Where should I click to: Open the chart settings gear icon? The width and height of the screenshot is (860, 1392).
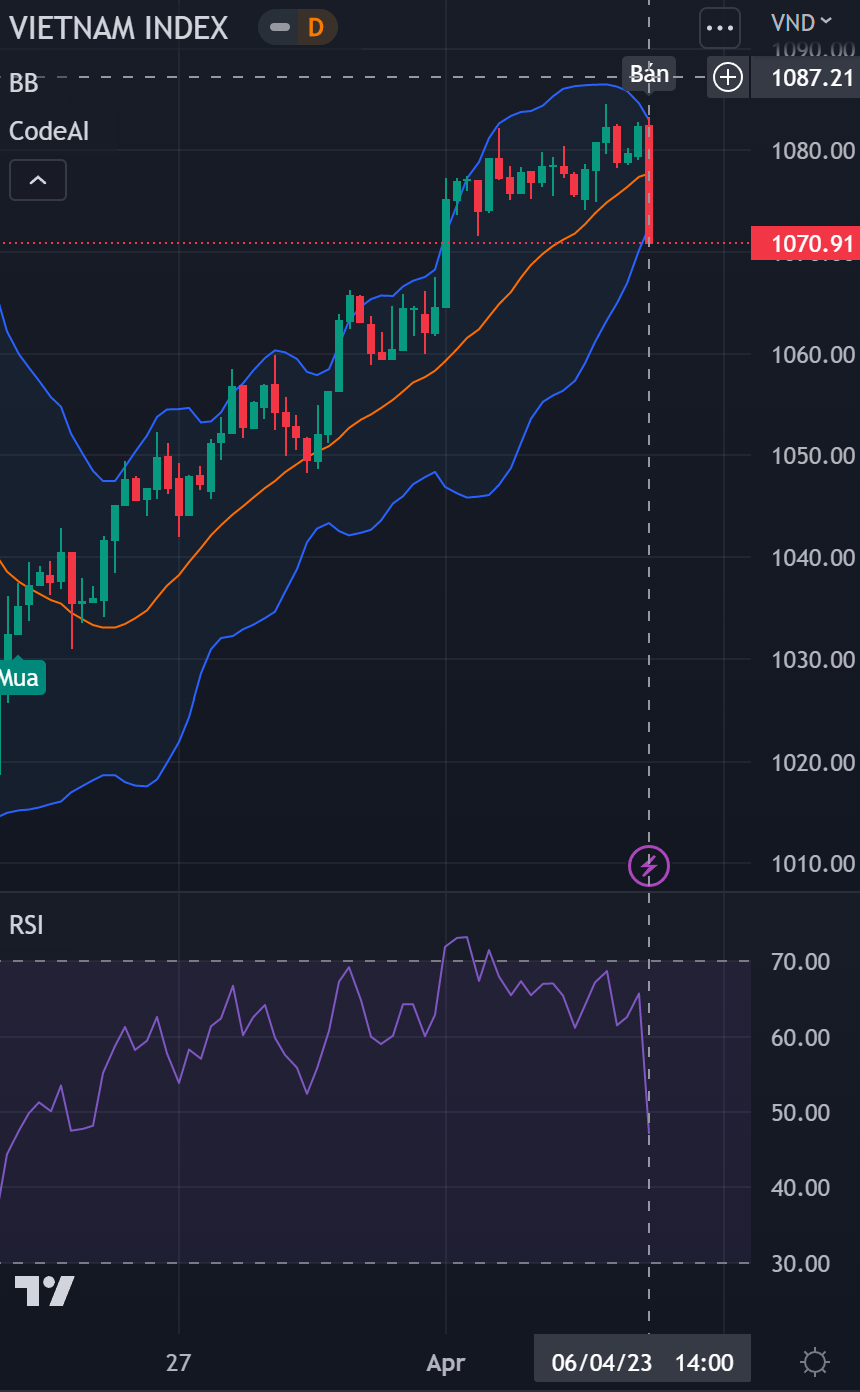tap(815, 1362)
